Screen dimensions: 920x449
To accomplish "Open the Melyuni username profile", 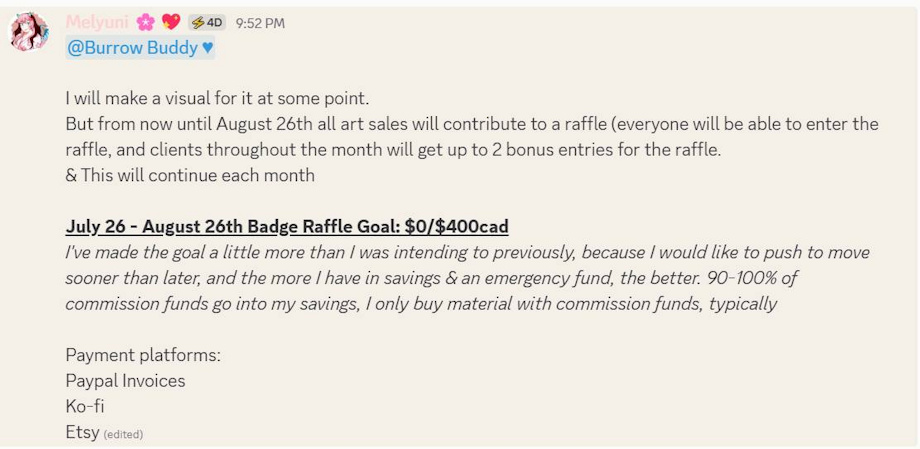I will pyautogui.click(x=97, y=22).
